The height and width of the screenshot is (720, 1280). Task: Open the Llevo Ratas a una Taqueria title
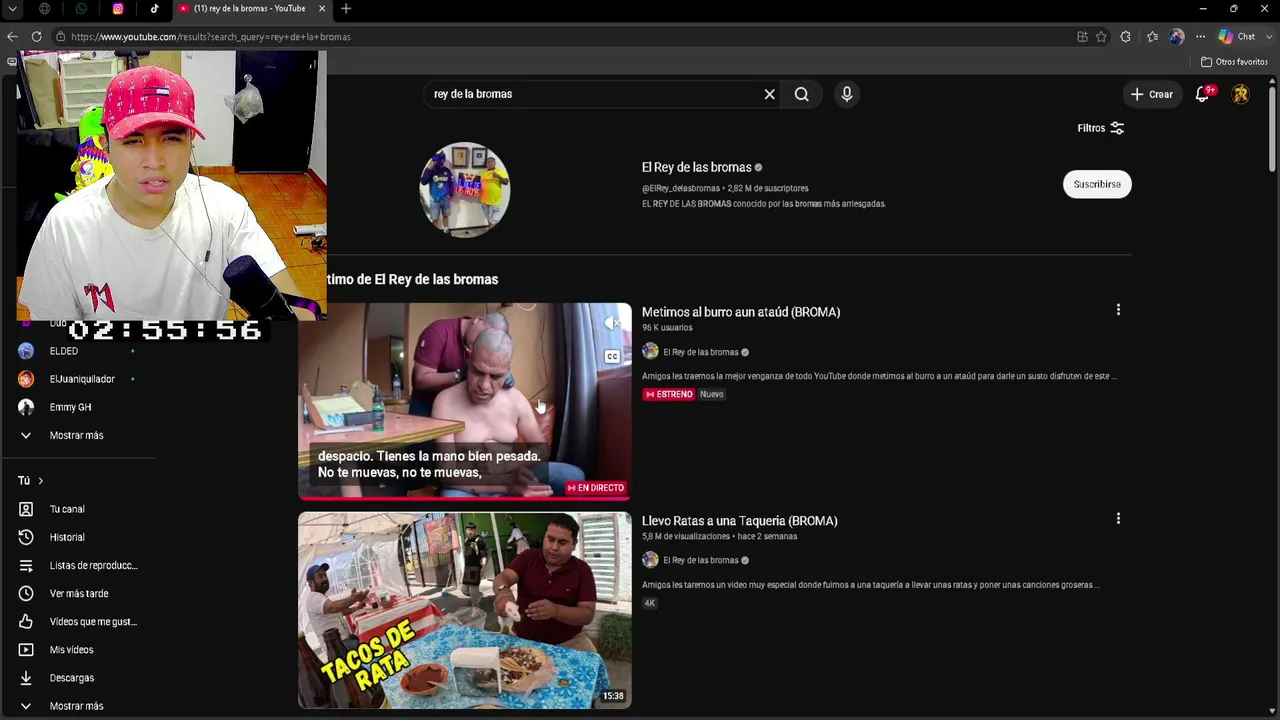pyautogui.click(x=740, y=521)
